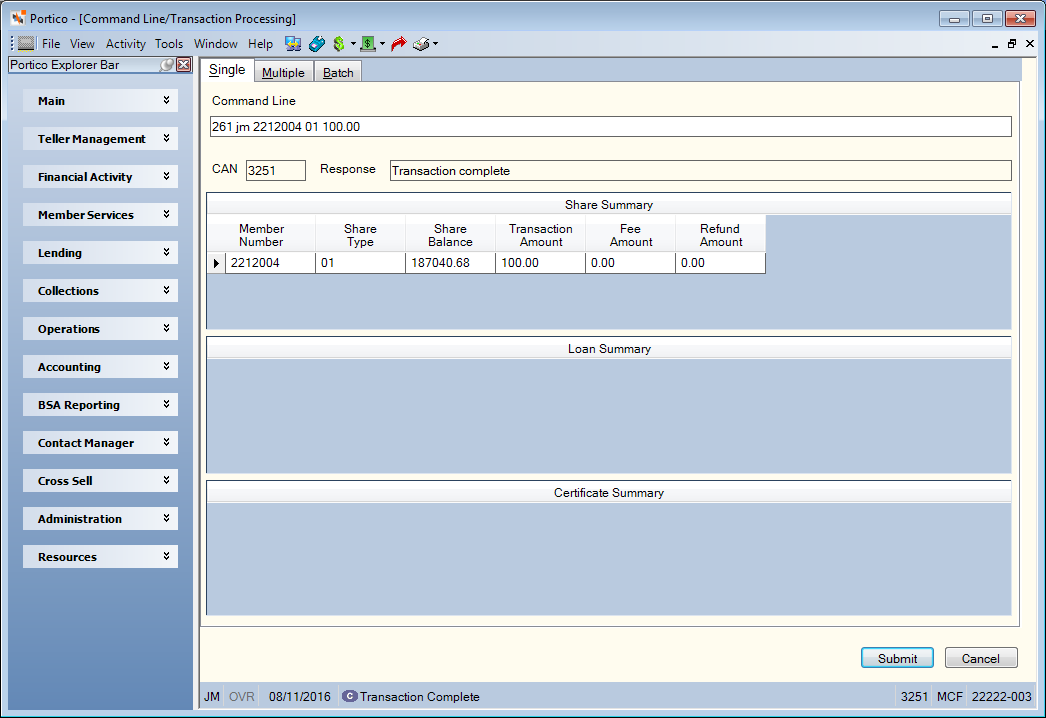Click the computer transfer icon in toolbar
Screen dimensions: 1046x718
point(293,44)
